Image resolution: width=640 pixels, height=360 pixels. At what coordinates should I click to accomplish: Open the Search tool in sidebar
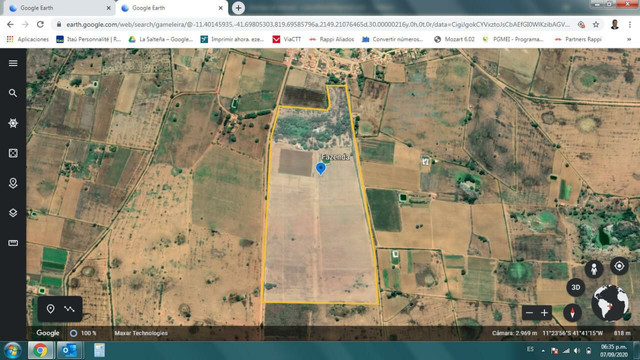point(13,93)
